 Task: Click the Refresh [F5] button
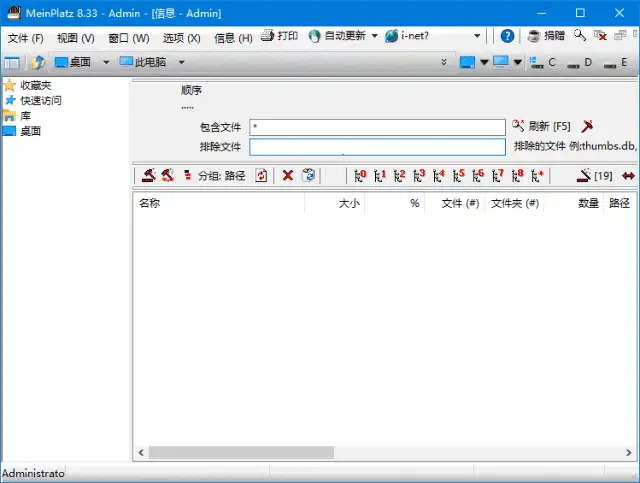541,127
